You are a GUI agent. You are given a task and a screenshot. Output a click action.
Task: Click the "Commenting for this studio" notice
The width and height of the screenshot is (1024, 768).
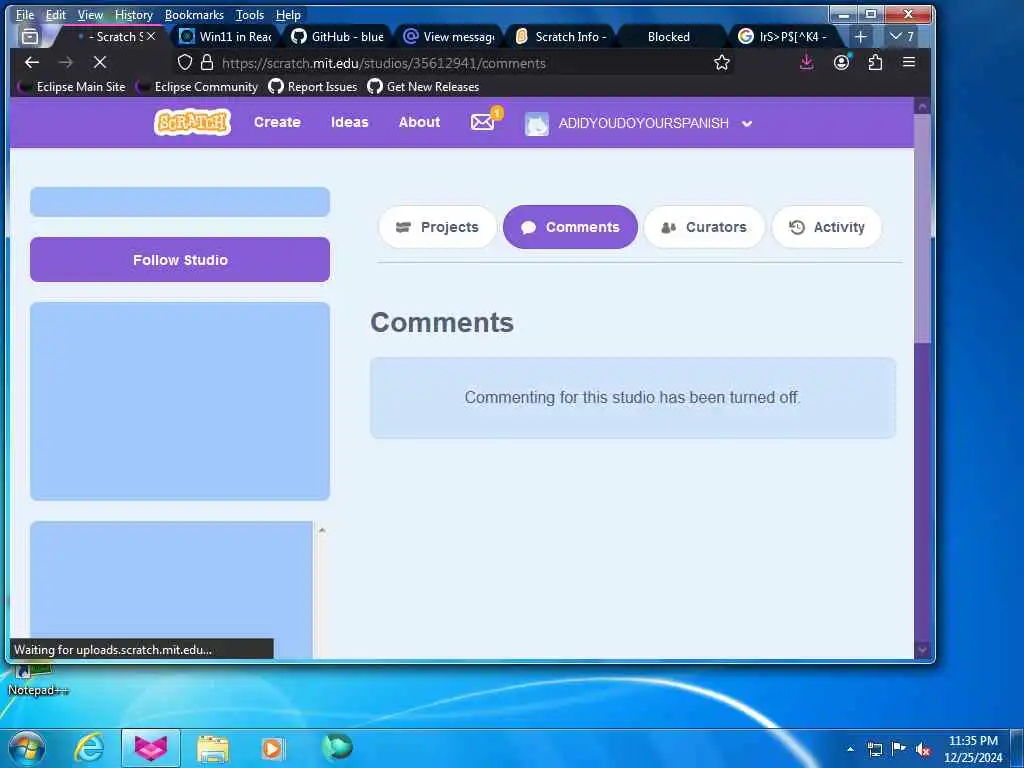632,398
